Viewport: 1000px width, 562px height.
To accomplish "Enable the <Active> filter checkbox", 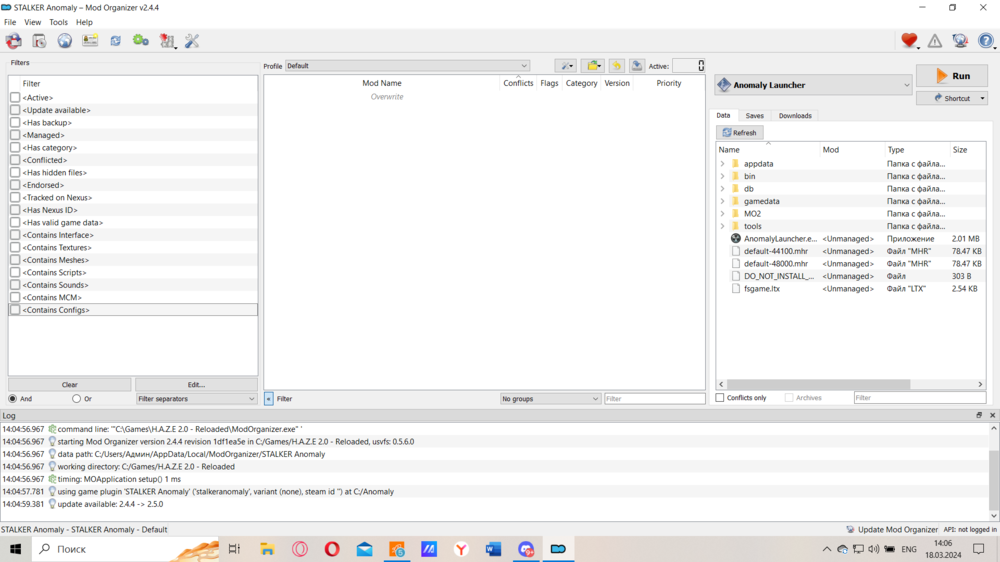I will click(x=15, y=98).
